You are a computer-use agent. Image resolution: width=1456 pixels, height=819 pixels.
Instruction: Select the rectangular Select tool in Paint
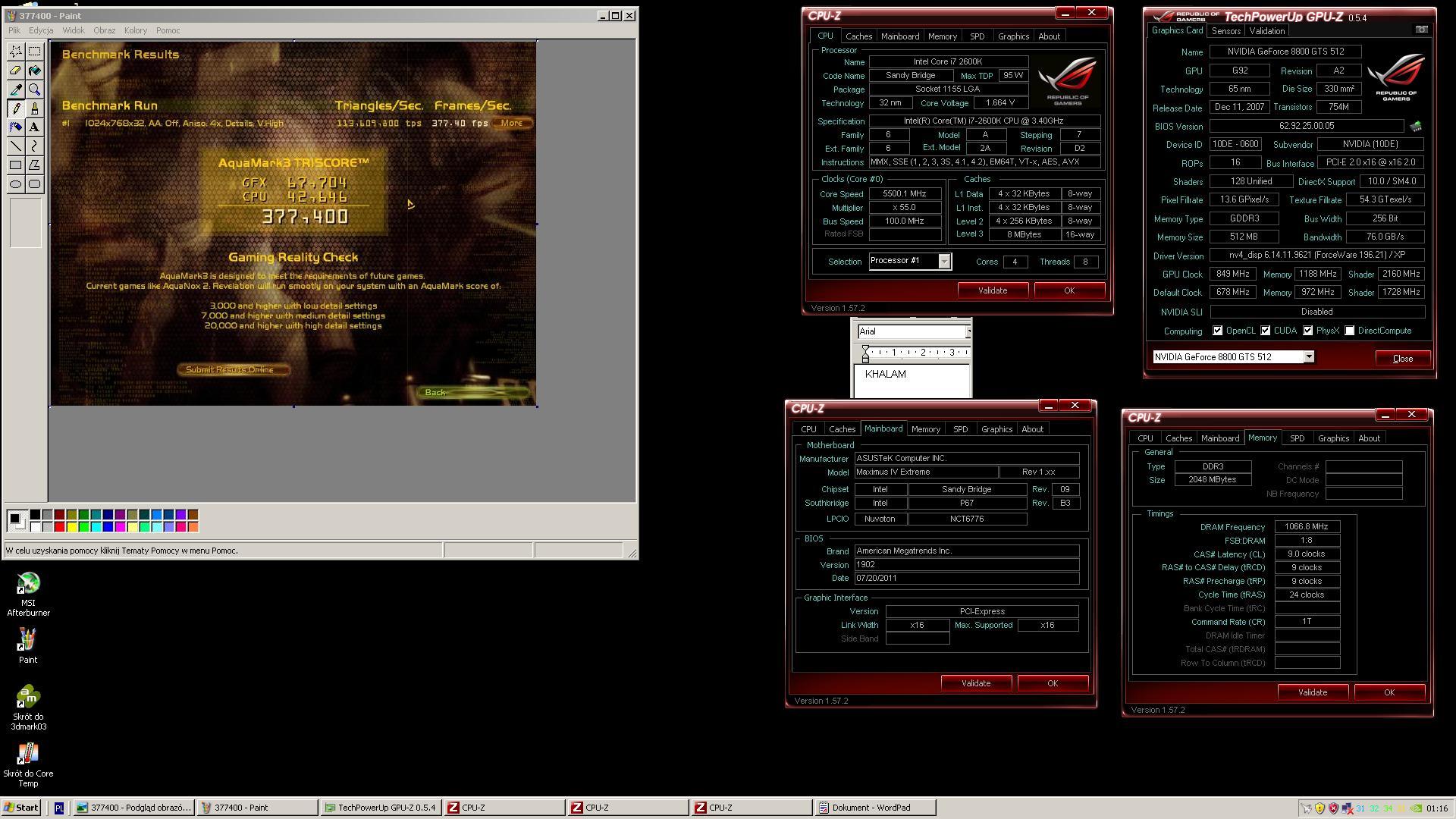click(35, 52)
